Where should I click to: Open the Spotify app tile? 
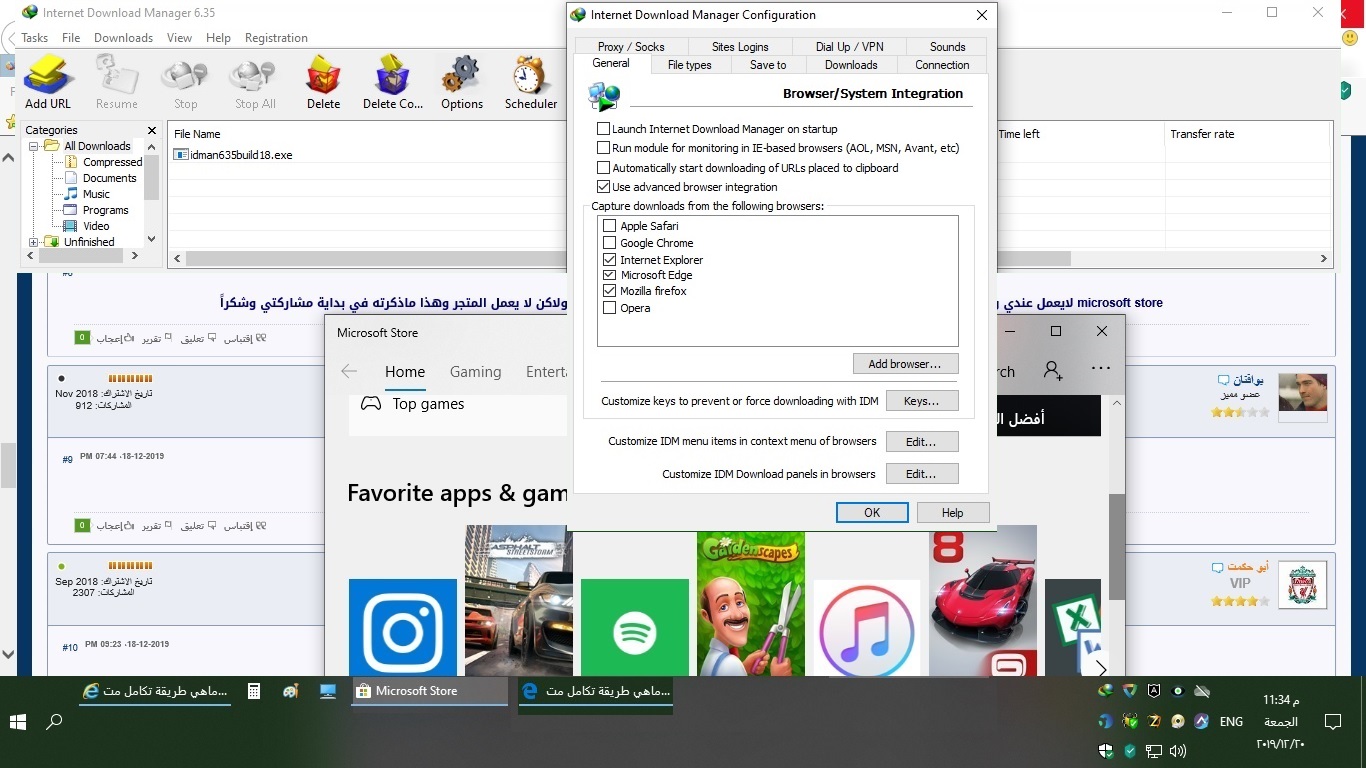635,627
